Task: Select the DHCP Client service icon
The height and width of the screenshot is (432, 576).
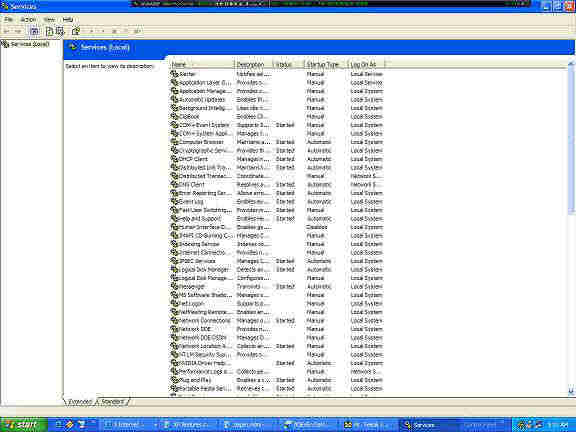Action: (x=174, y=159)
